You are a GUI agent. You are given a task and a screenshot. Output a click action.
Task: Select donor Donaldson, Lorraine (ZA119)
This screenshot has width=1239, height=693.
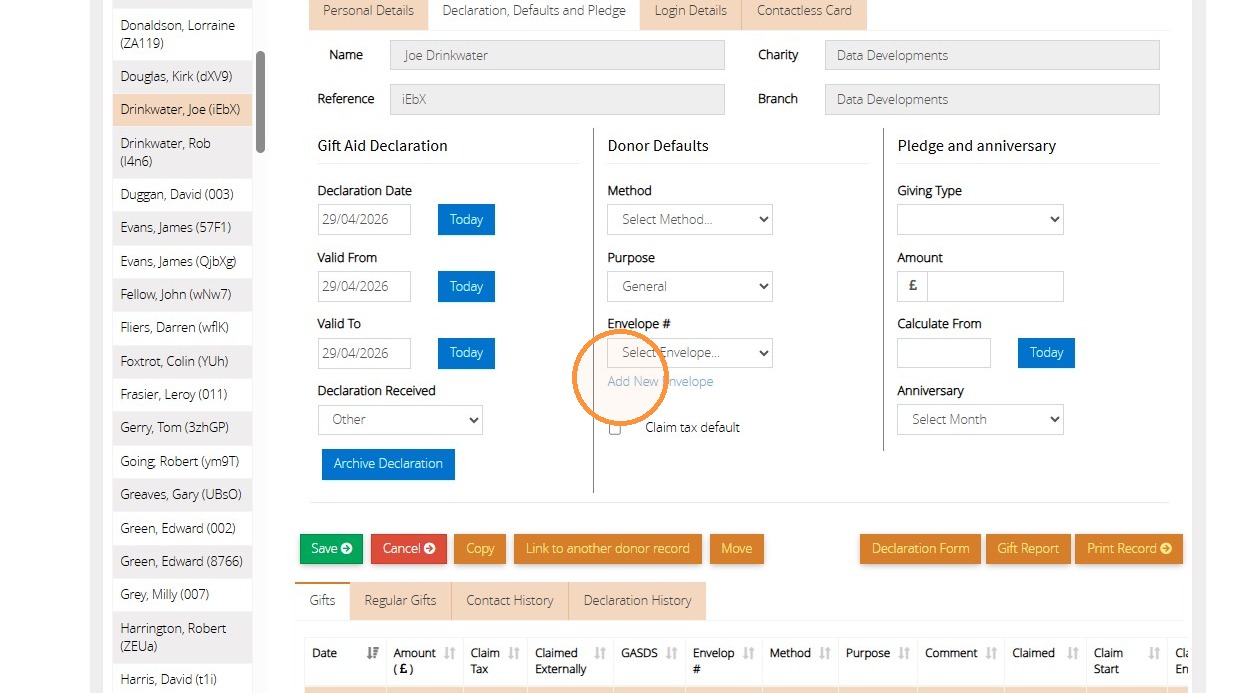click(x=182, y=34)
